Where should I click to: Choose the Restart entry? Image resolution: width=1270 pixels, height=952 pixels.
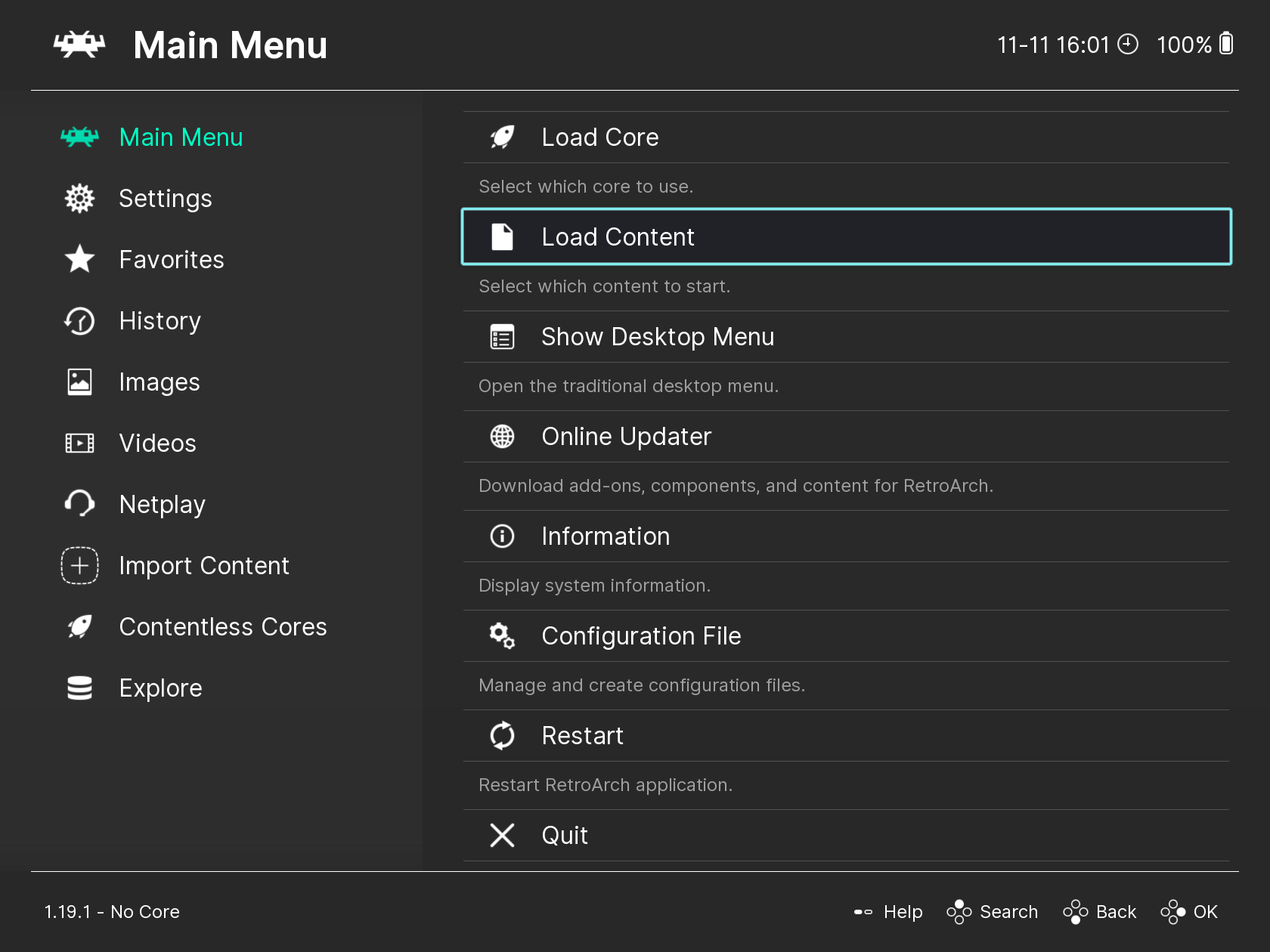[x=846, y=735]
